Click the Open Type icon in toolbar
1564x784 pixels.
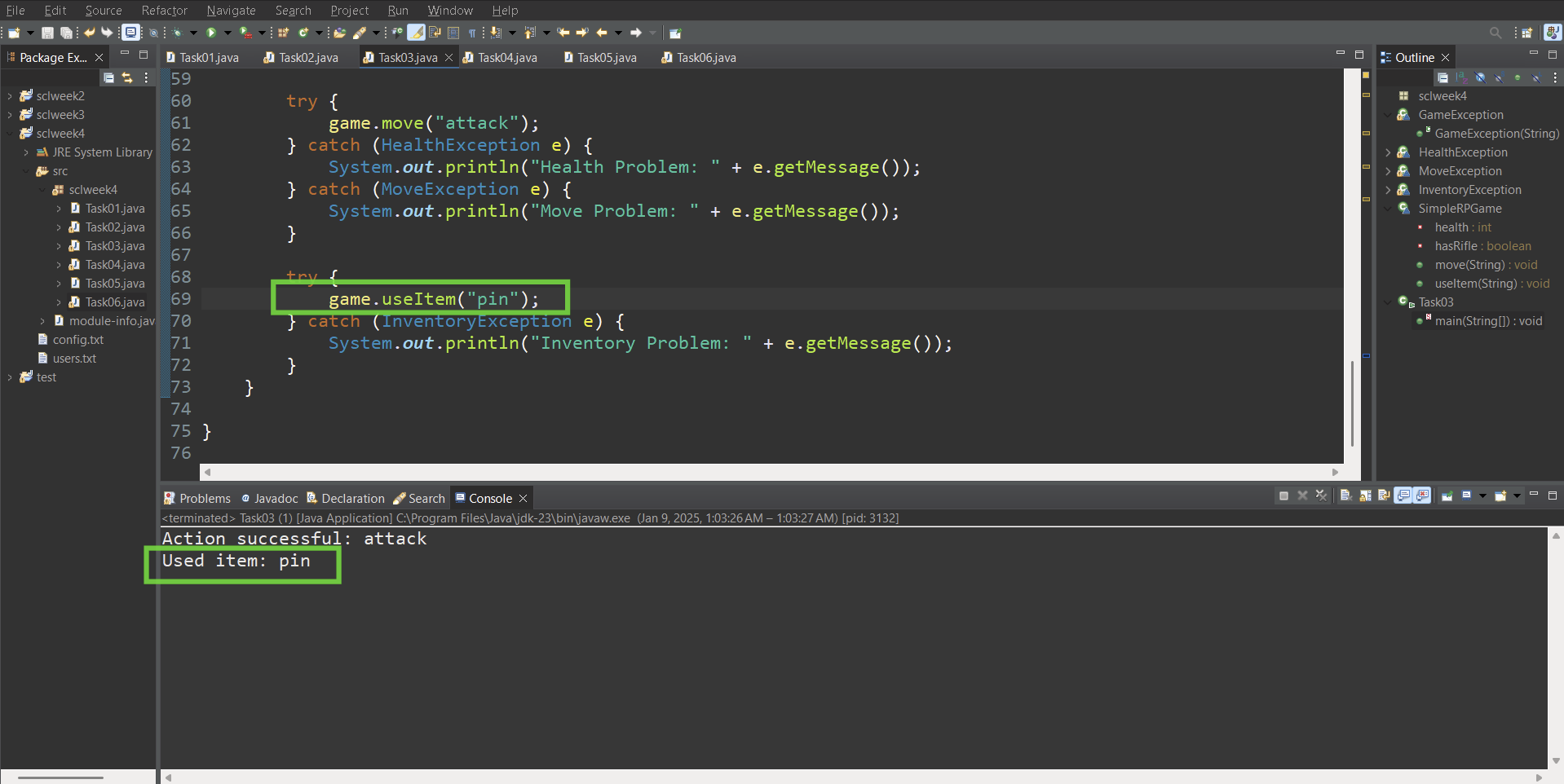click(x=339, y=33)
